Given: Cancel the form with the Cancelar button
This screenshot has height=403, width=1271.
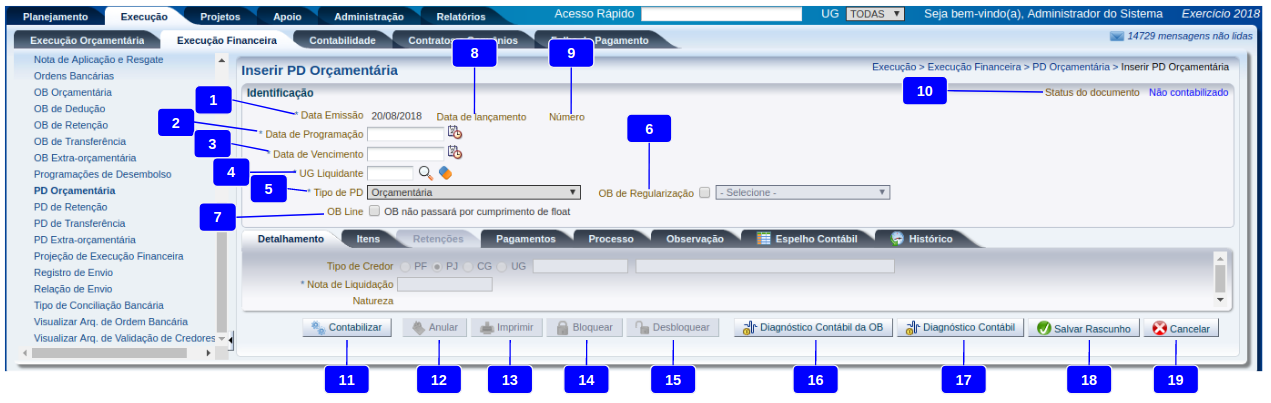Looking at the screenshot, I should click(x=1181, y=328).
